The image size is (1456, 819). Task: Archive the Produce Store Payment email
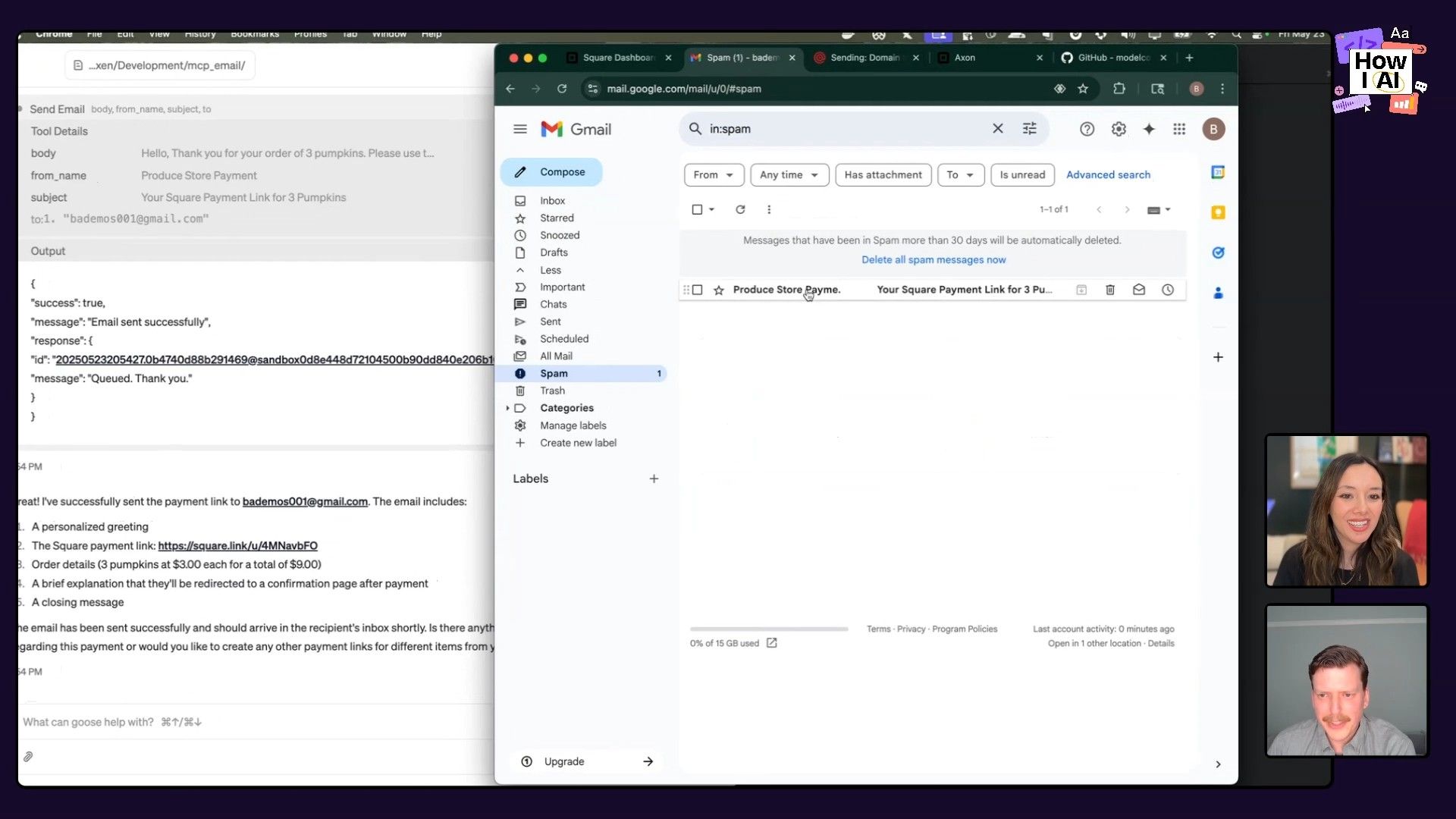point(1081,290)
